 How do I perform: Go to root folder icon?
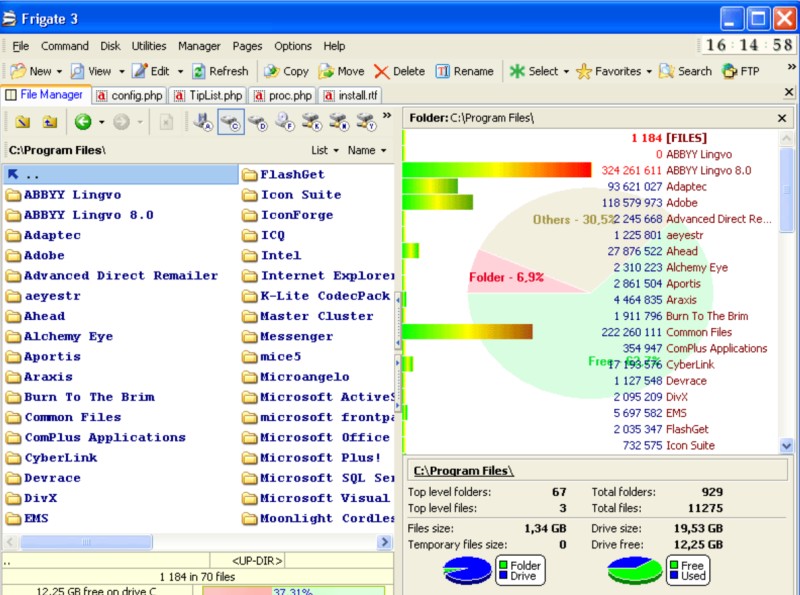click(x=22, y=122)
